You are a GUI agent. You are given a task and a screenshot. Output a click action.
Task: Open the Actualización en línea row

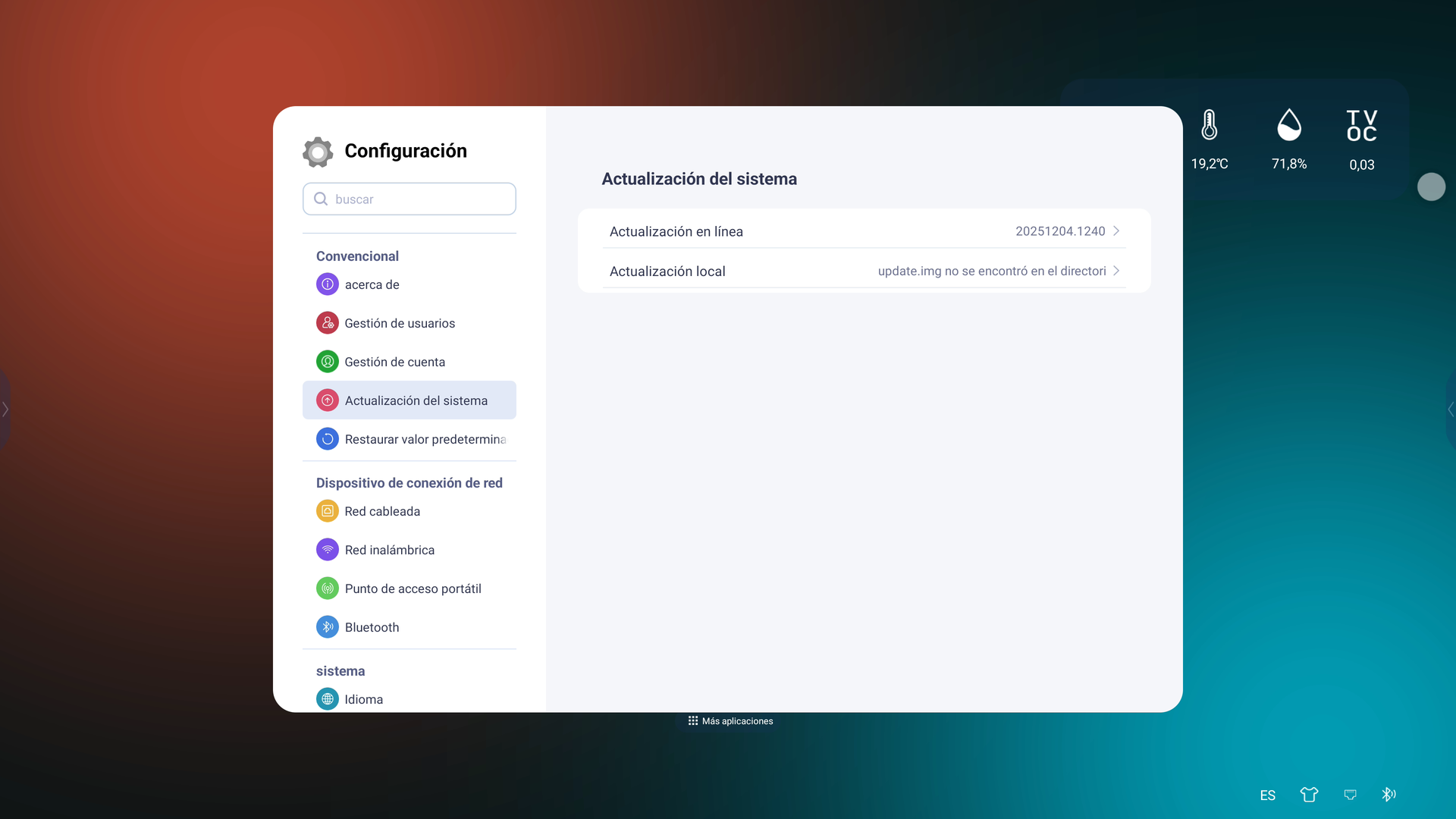click(x=864, y=231)
